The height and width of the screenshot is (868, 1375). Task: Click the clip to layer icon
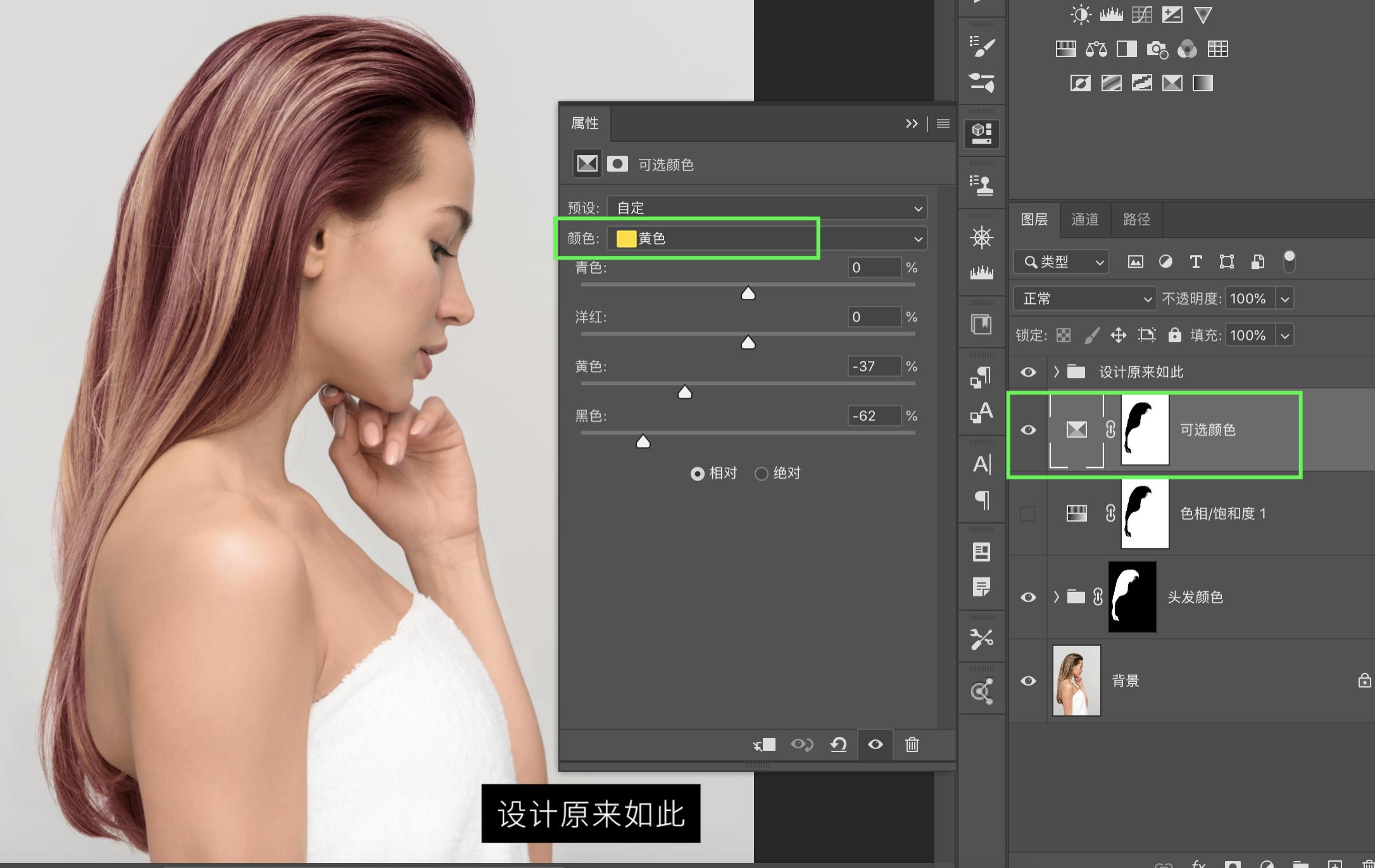(x=765, y=745)
